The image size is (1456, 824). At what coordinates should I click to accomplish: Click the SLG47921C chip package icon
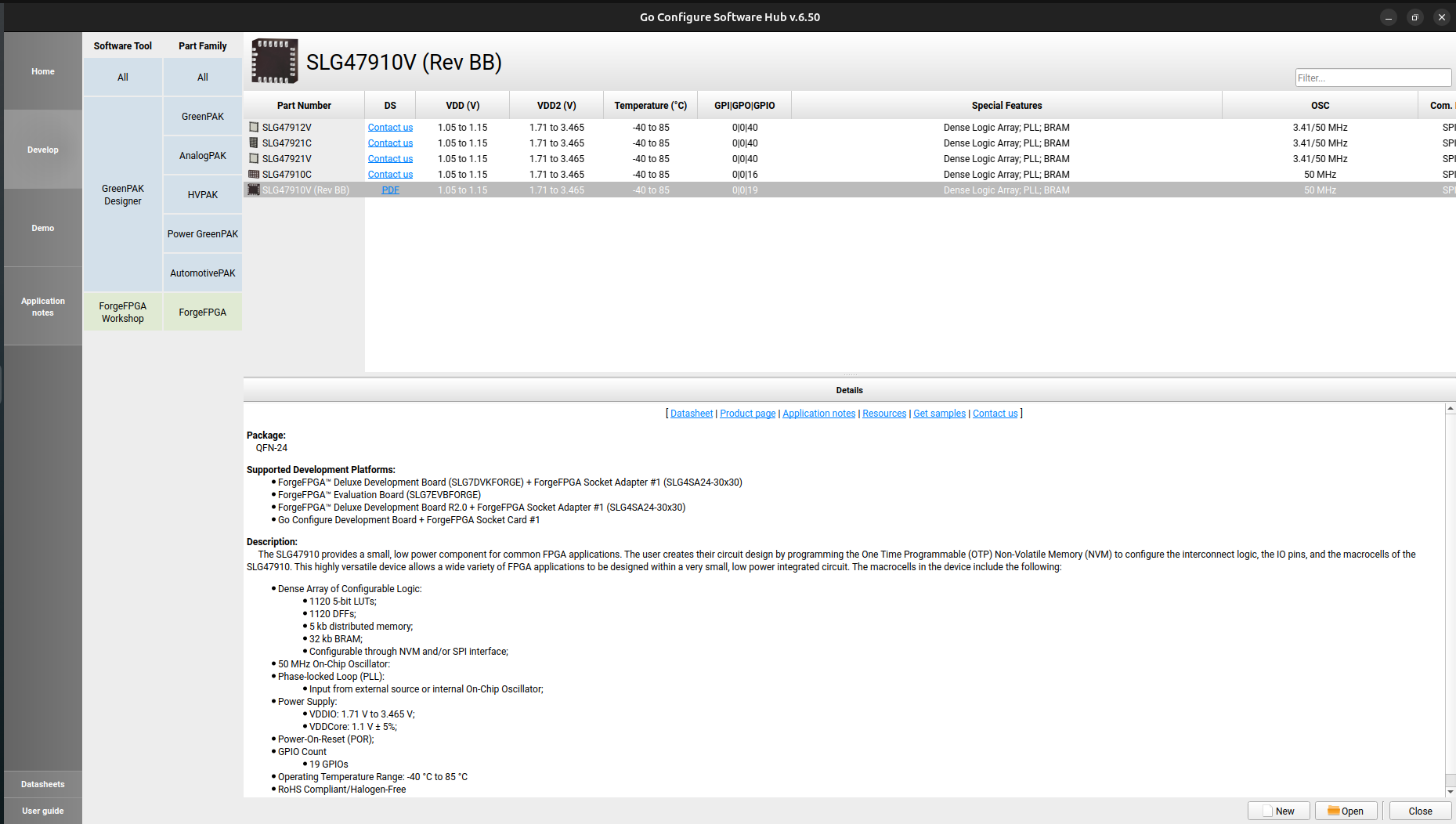click(x=254, y=143)
